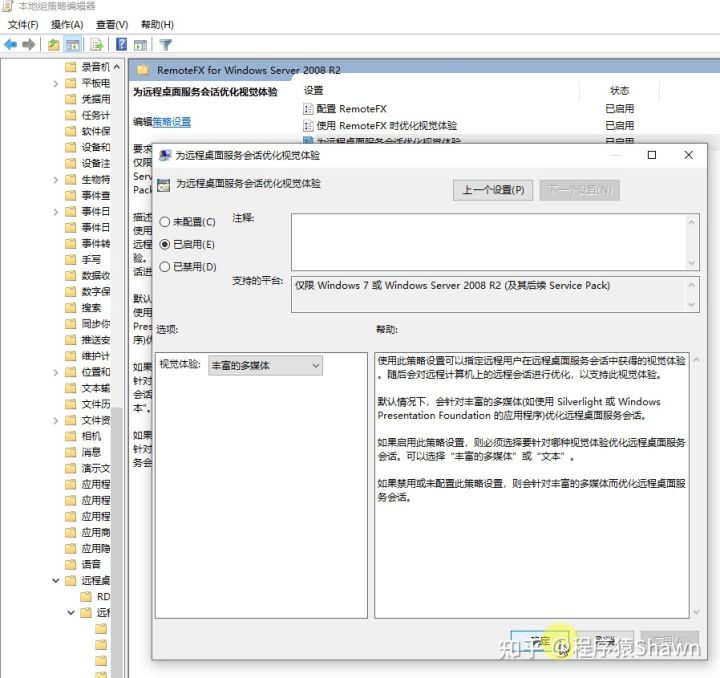Click the RD folder icon in tree
Screen dimensions: 720x678
click(86, 596)
